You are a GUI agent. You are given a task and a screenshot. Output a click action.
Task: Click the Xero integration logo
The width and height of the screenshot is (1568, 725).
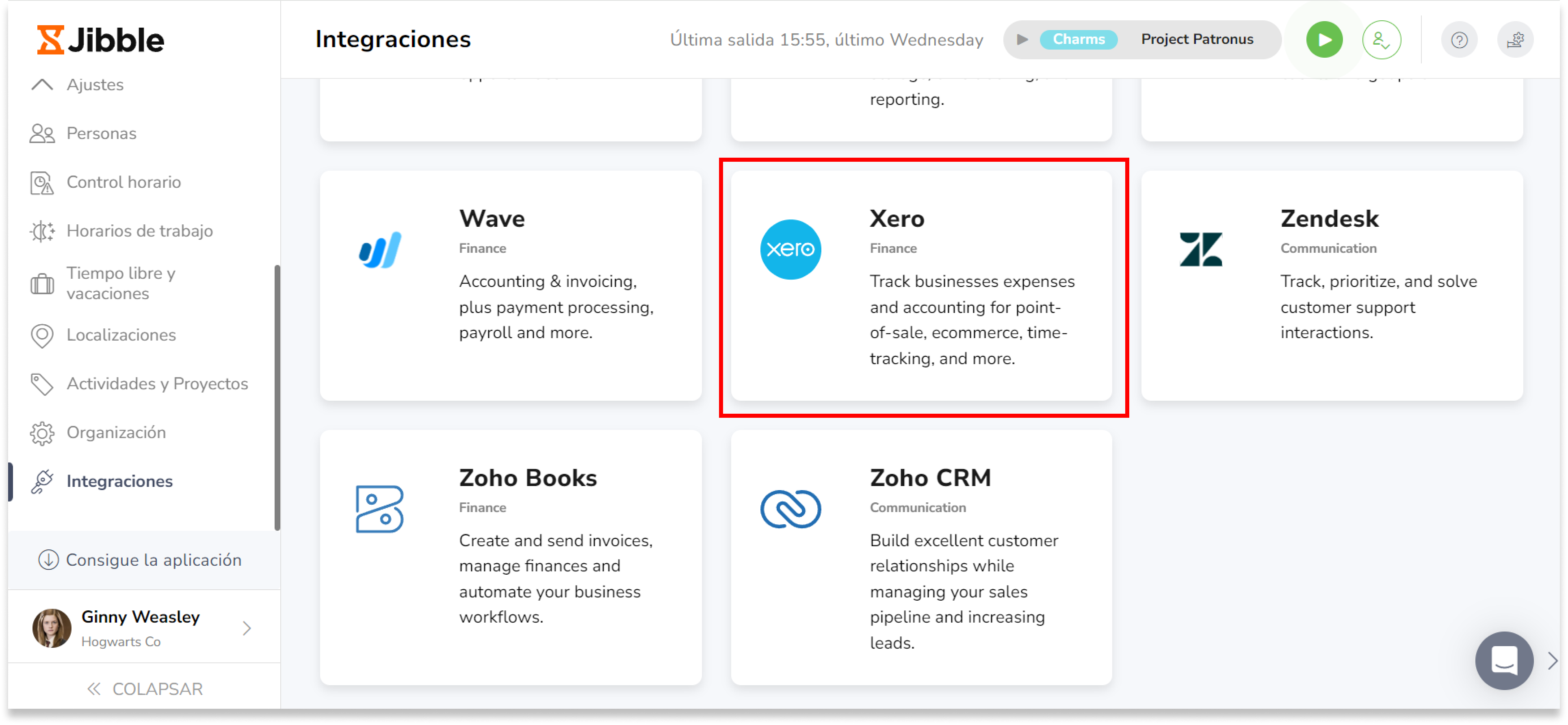click(790, 249)
